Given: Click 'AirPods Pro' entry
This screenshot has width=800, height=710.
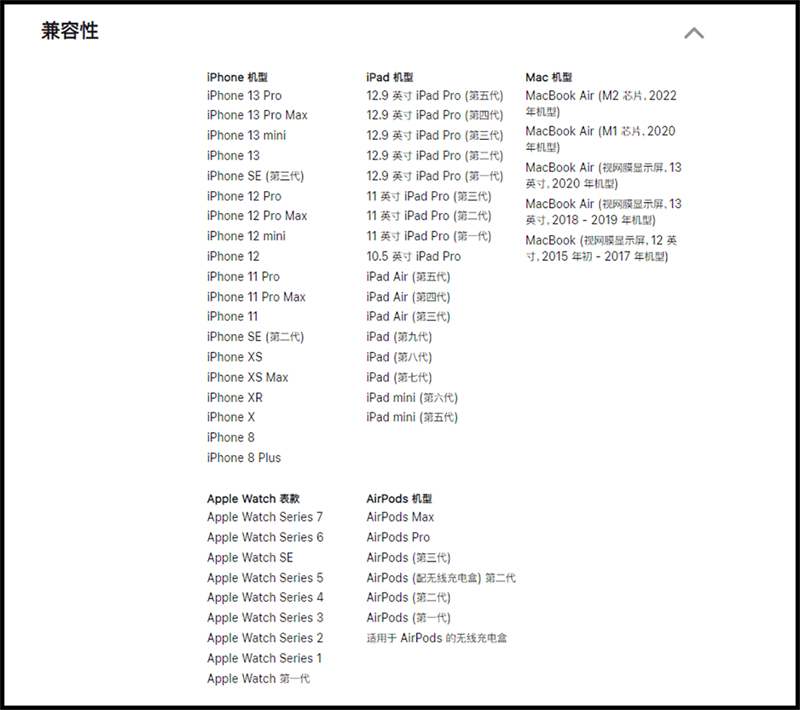Looking at the screenshot, I should pos(398,538).
